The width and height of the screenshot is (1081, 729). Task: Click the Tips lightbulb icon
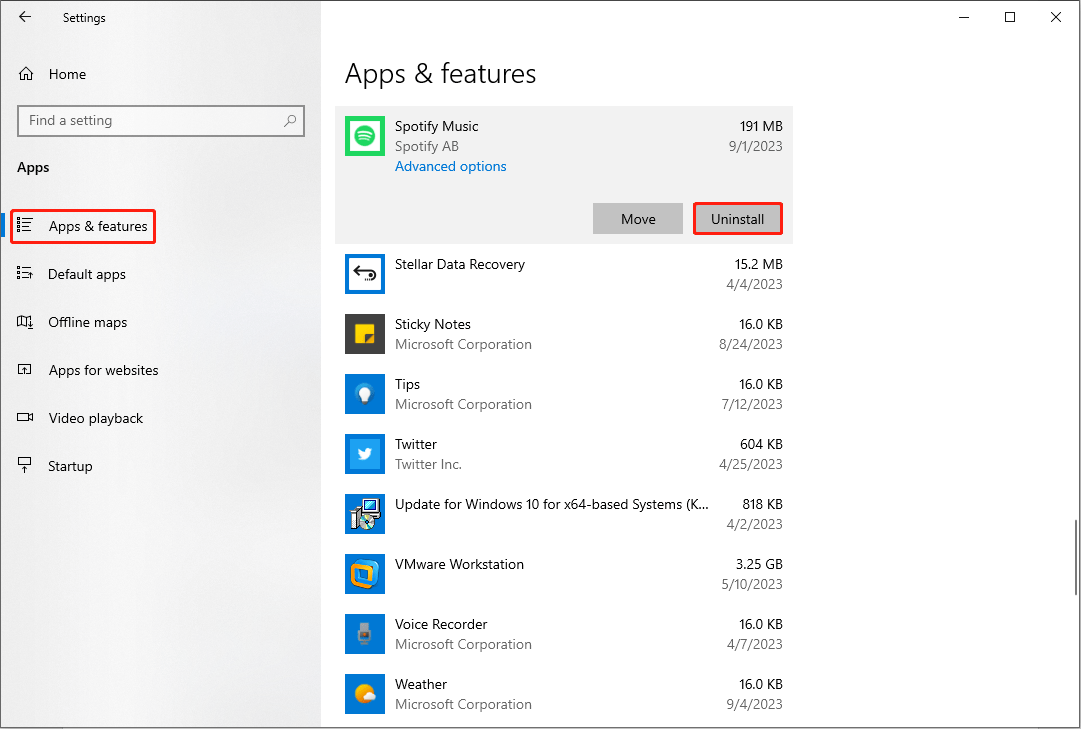click(x=365, y=394)
